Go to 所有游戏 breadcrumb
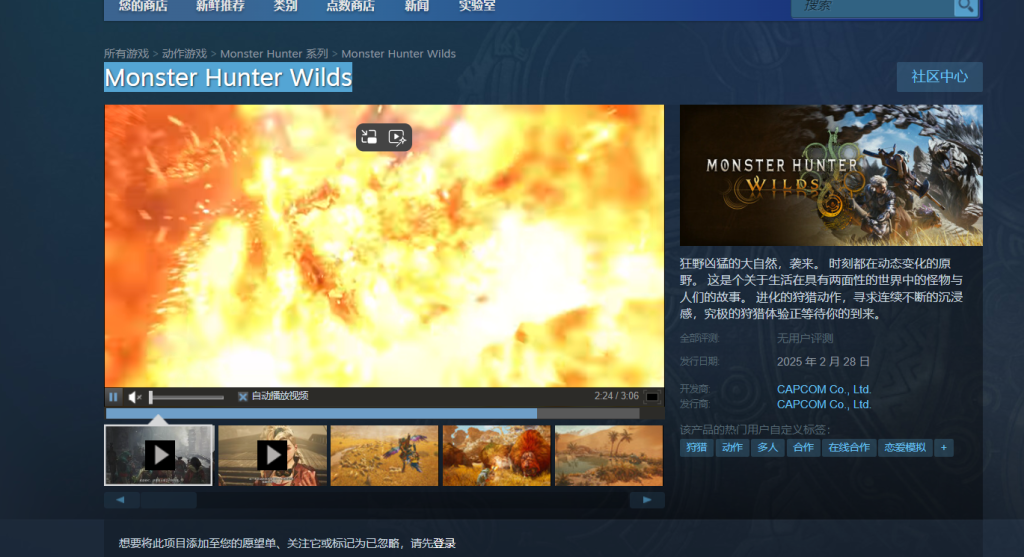Viewport: 1024px width, 557px height. click(127, 54)
